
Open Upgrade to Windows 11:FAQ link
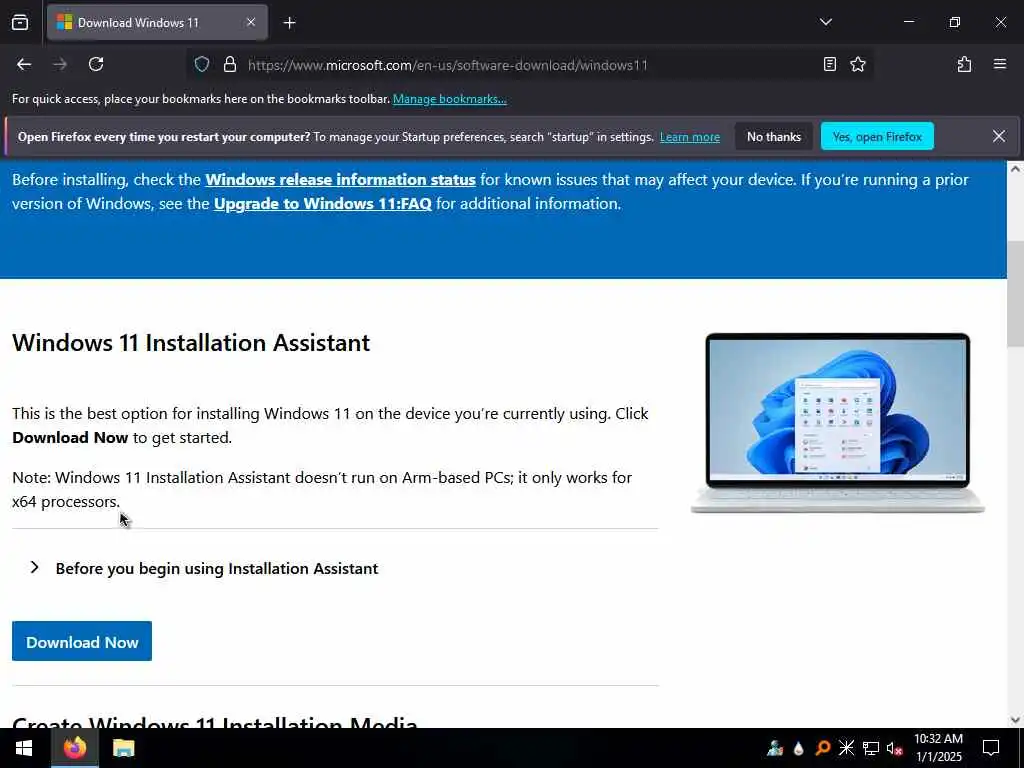323,204
